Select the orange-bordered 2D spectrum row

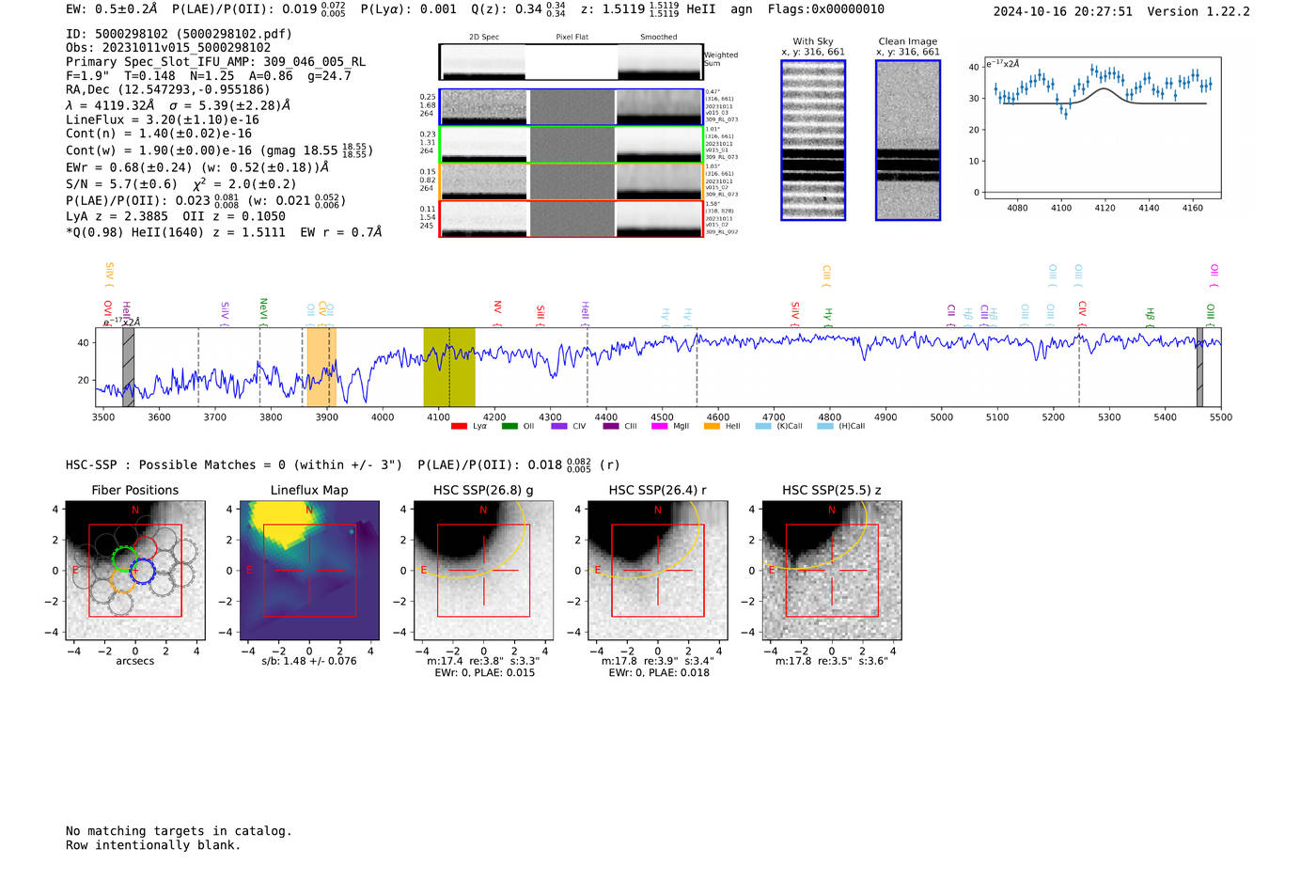(x=571, y=181)
